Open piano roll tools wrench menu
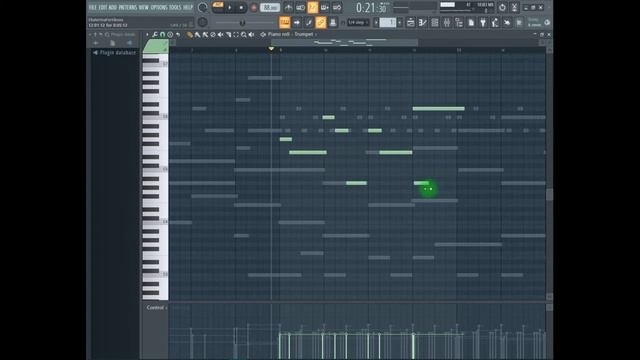 tap(155, 35)
